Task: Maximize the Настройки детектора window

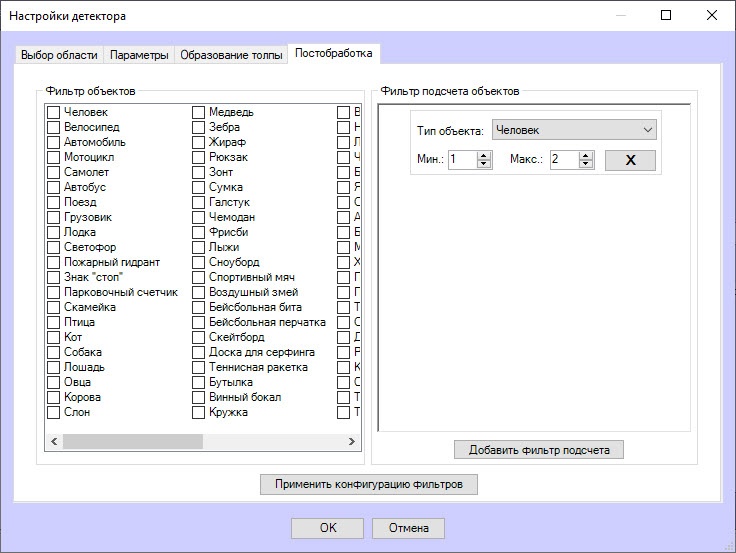Action: pos(666,15)
